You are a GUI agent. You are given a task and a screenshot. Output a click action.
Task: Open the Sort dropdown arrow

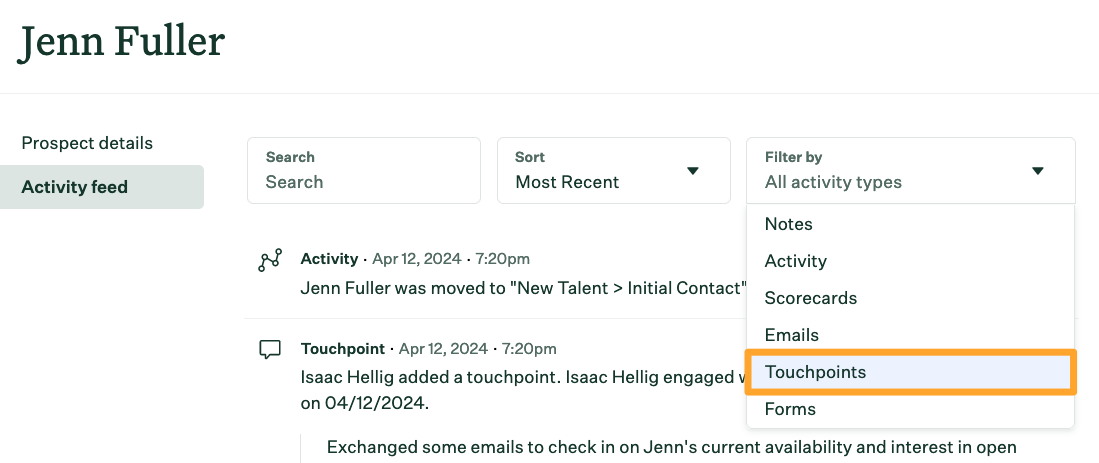pos(692,171)
